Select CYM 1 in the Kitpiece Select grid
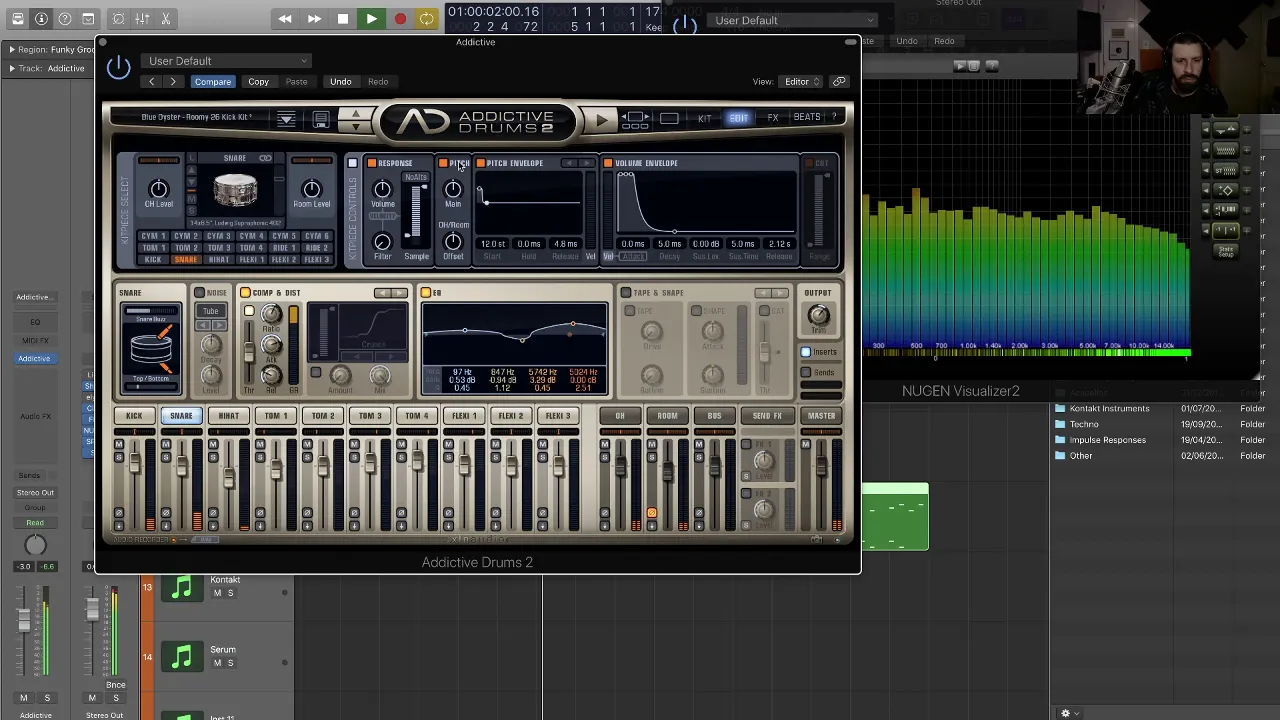Image resolution: width=1280 pixels, height=720 pixels. pyautogui.click(x=152, y=237)
